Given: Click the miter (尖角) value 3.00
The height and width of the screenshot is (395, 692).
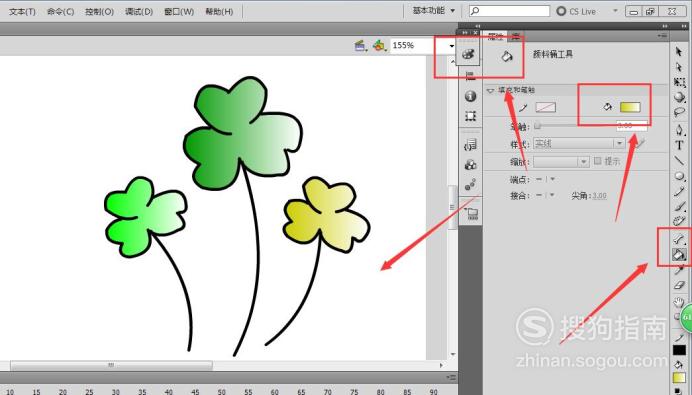Looking at the screenshot, I should (x=599, y=196).
